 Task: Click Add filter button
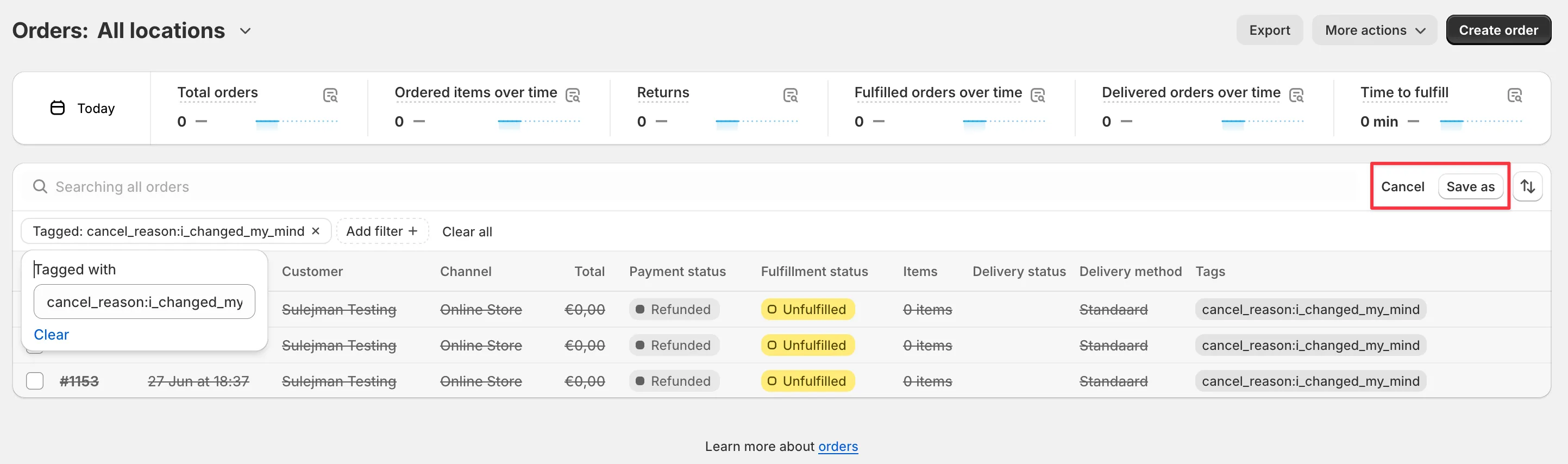pos(381,231)
